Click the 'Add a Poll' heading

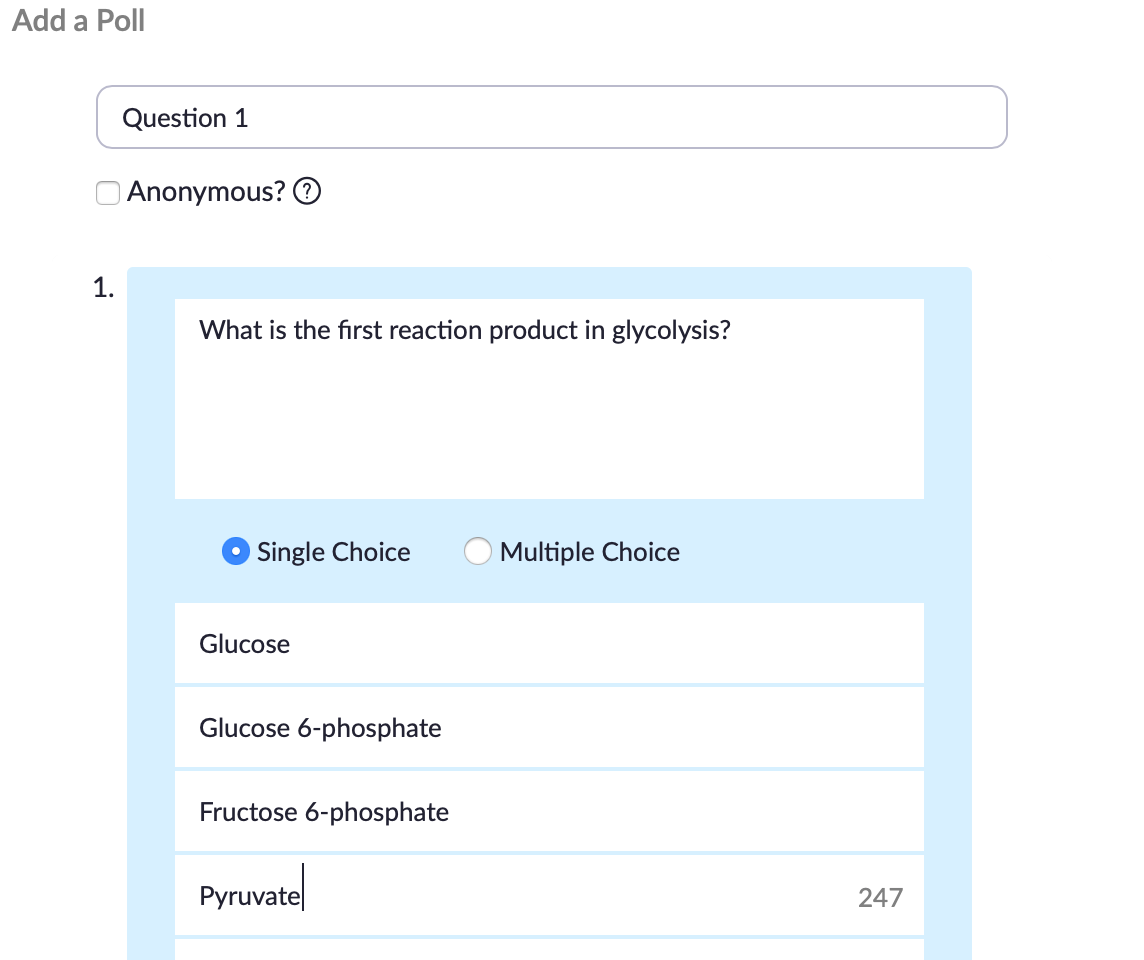78,21
